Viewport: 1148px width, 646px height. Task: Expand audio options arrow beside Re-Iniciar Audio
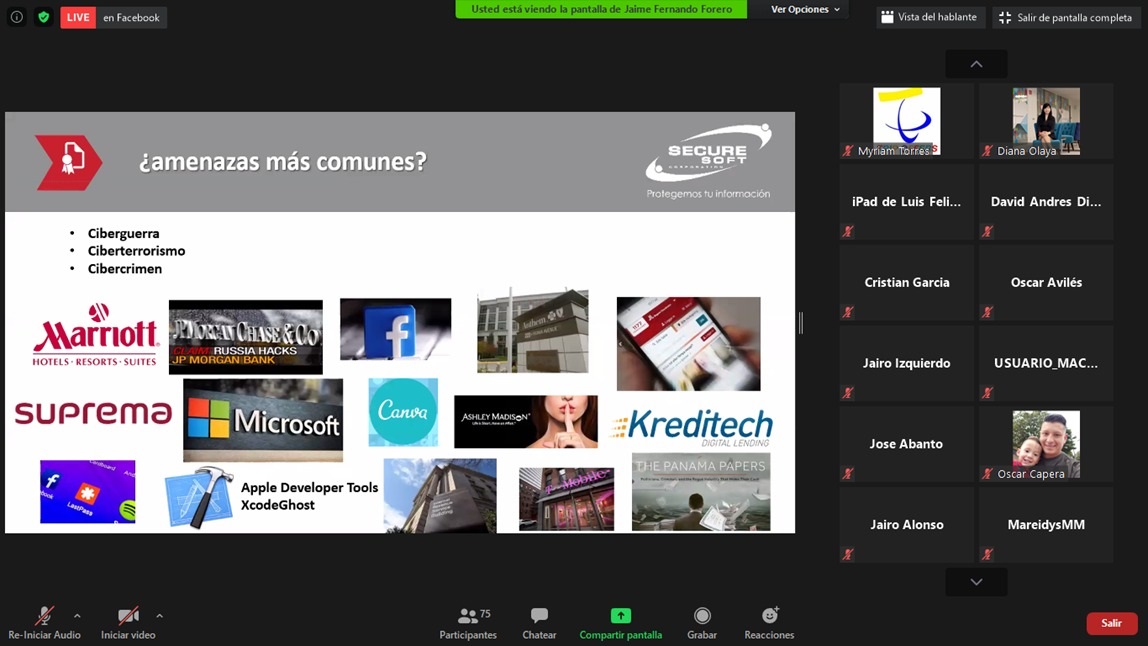click(x=77, y=616)
